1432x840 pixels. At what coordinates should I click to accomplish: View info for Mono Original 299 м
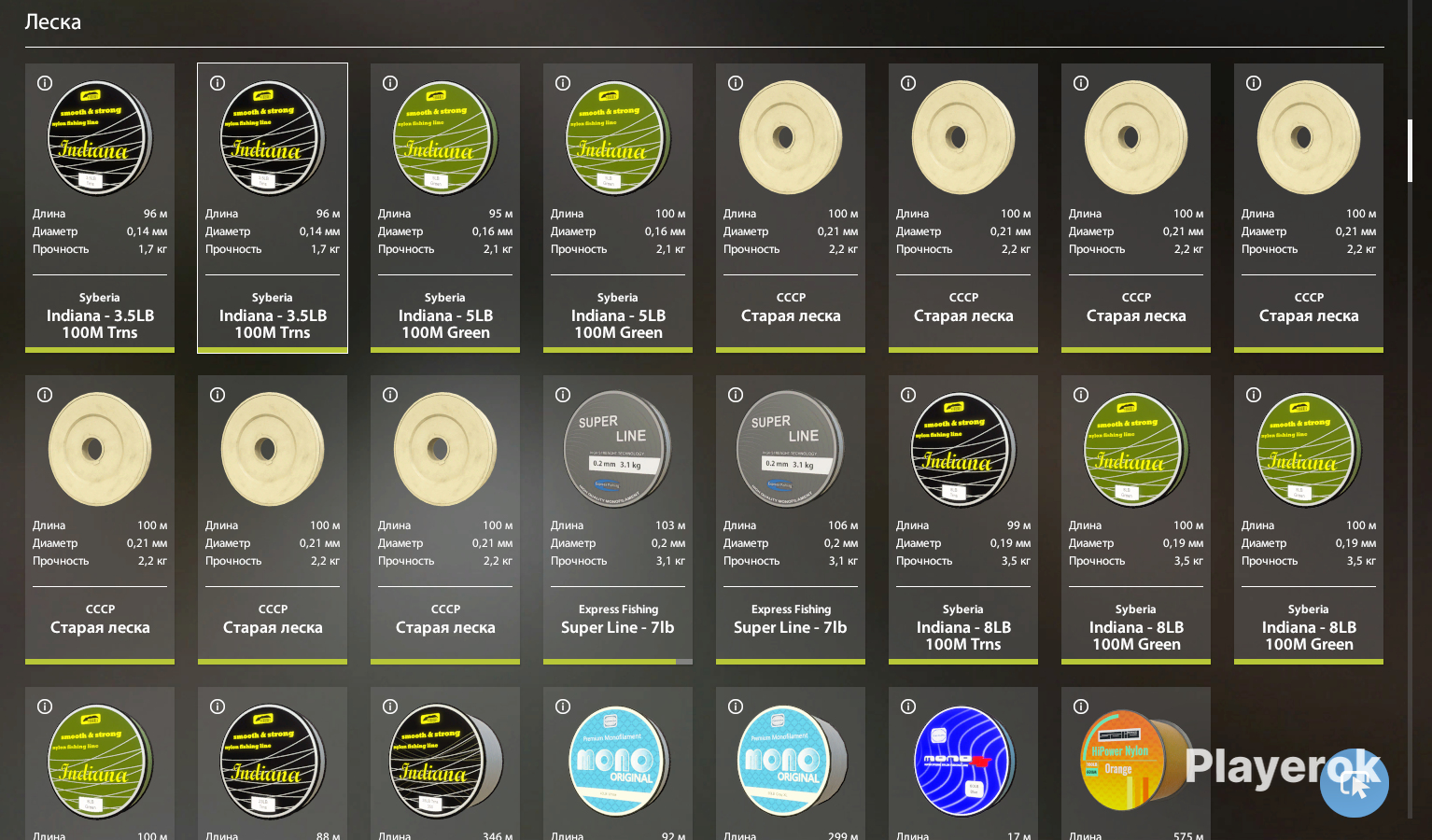point(736,707)
